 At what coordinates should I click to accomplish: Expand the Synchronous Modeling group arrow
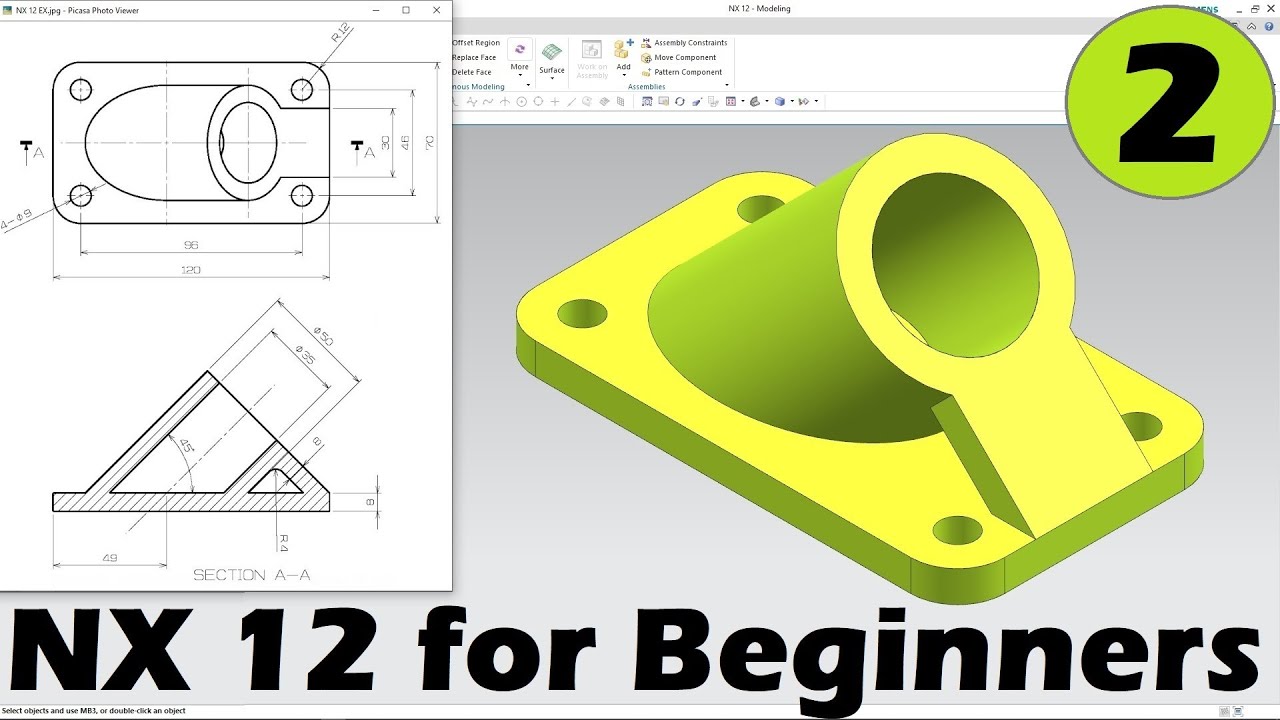(x=528, y=85)
